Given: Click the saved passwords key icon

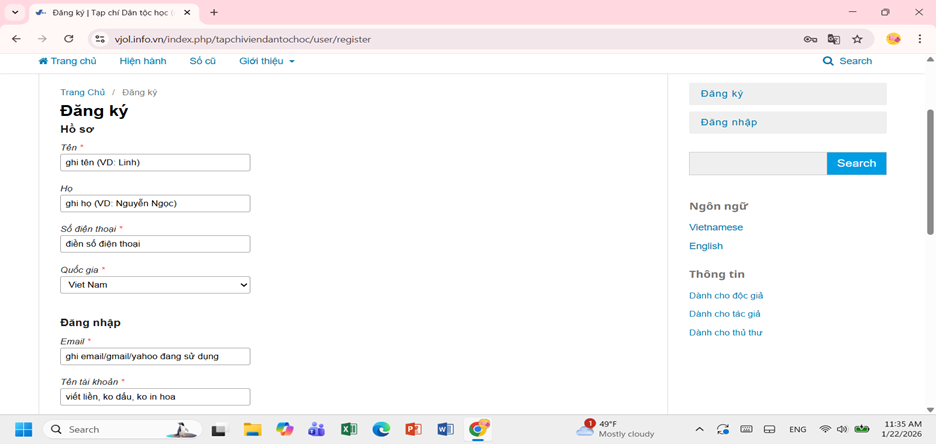Looking at the screenshot, I should tap(810, 39).
